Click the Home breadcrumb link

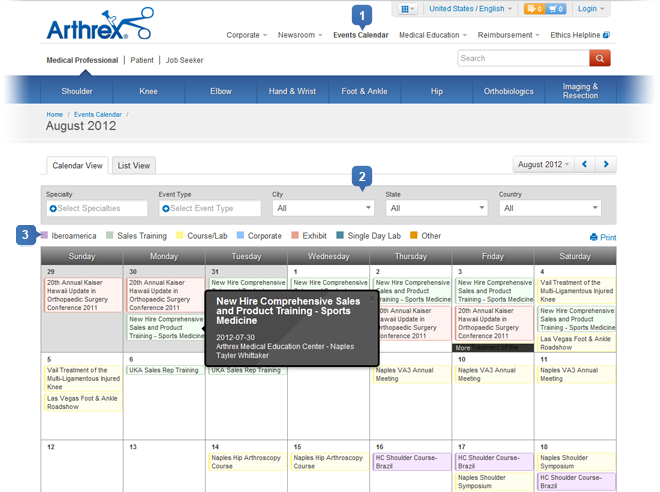point(54,114)
